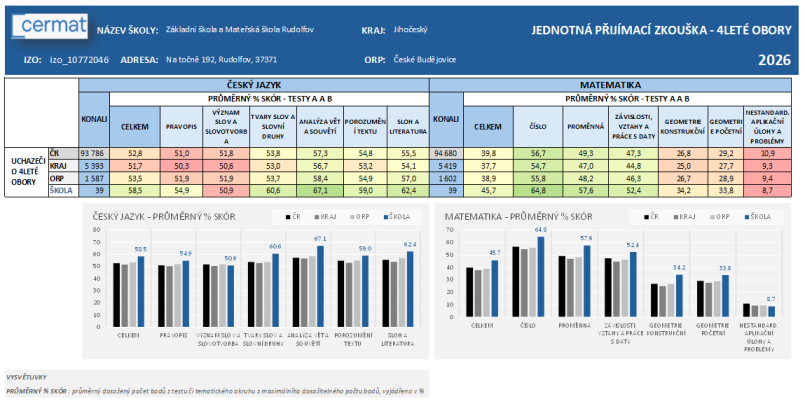Click ČESKÝ JAZYK - PRŮMĚRNÝ % SKÓR chart title

tap(164, 217)
